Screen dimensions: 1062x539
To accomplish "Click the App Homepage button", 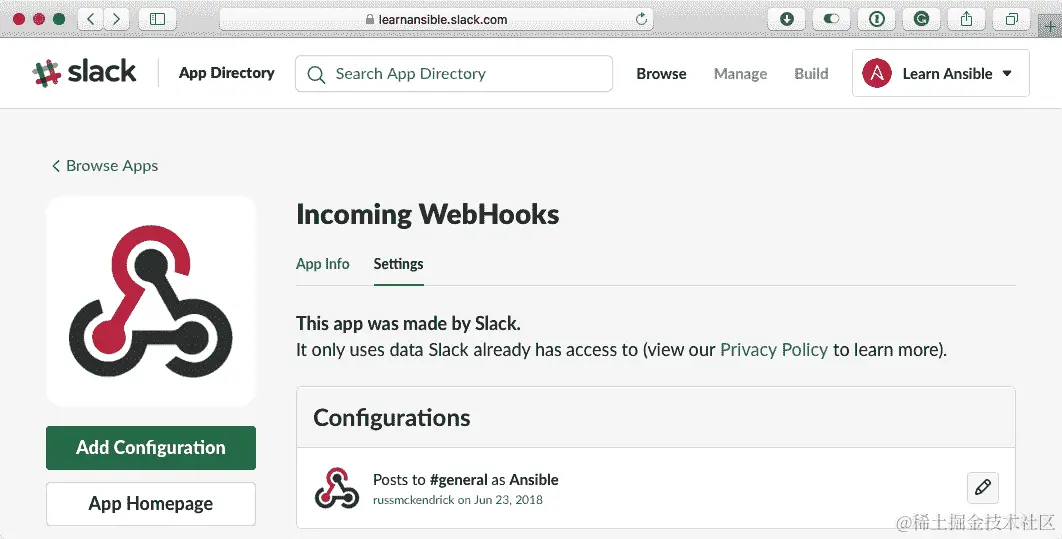I will 151,504.
